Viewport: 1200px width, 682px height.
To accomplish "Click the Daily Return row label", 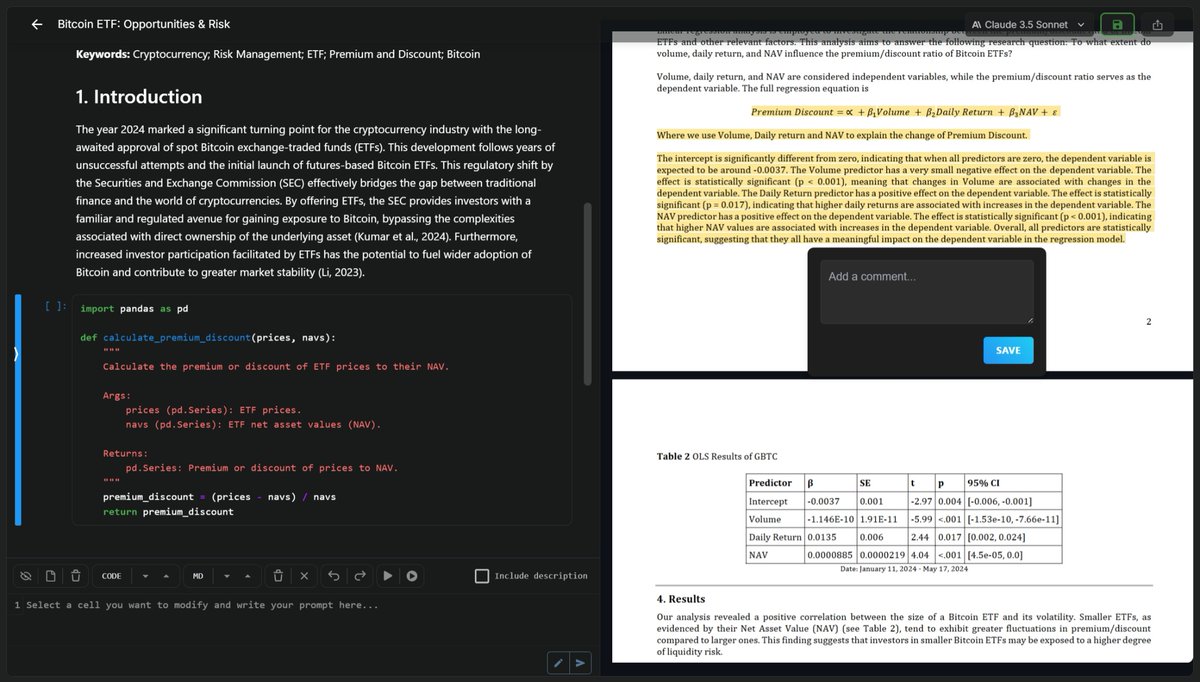I will point(775,537).
